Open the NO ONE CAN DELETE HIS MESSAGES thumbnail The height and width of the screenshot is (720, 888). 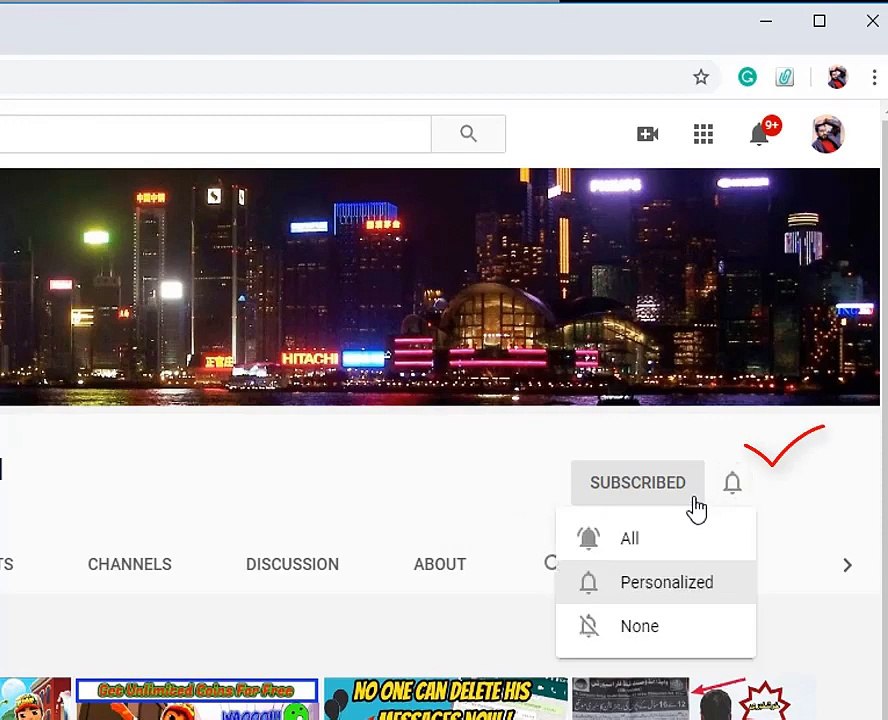pyautogui.click(x=446, y=698)
